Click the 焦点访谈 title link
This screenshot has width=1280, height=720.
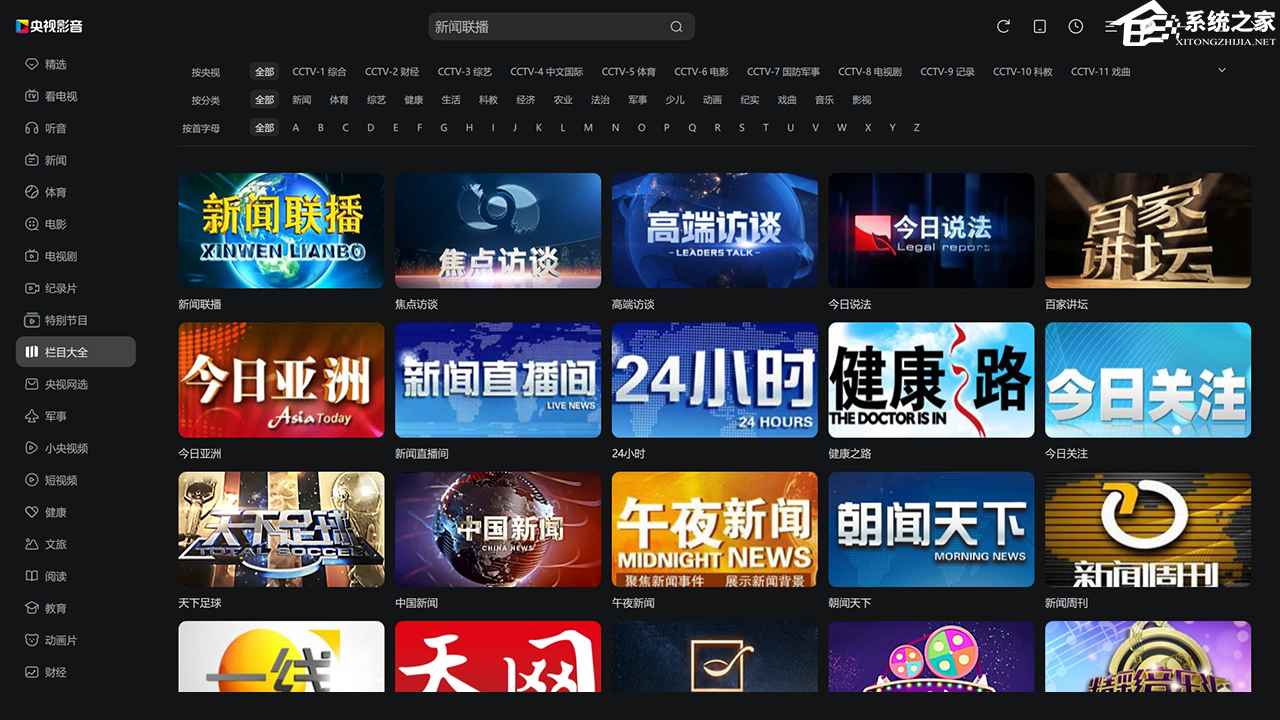coord(416,304)
